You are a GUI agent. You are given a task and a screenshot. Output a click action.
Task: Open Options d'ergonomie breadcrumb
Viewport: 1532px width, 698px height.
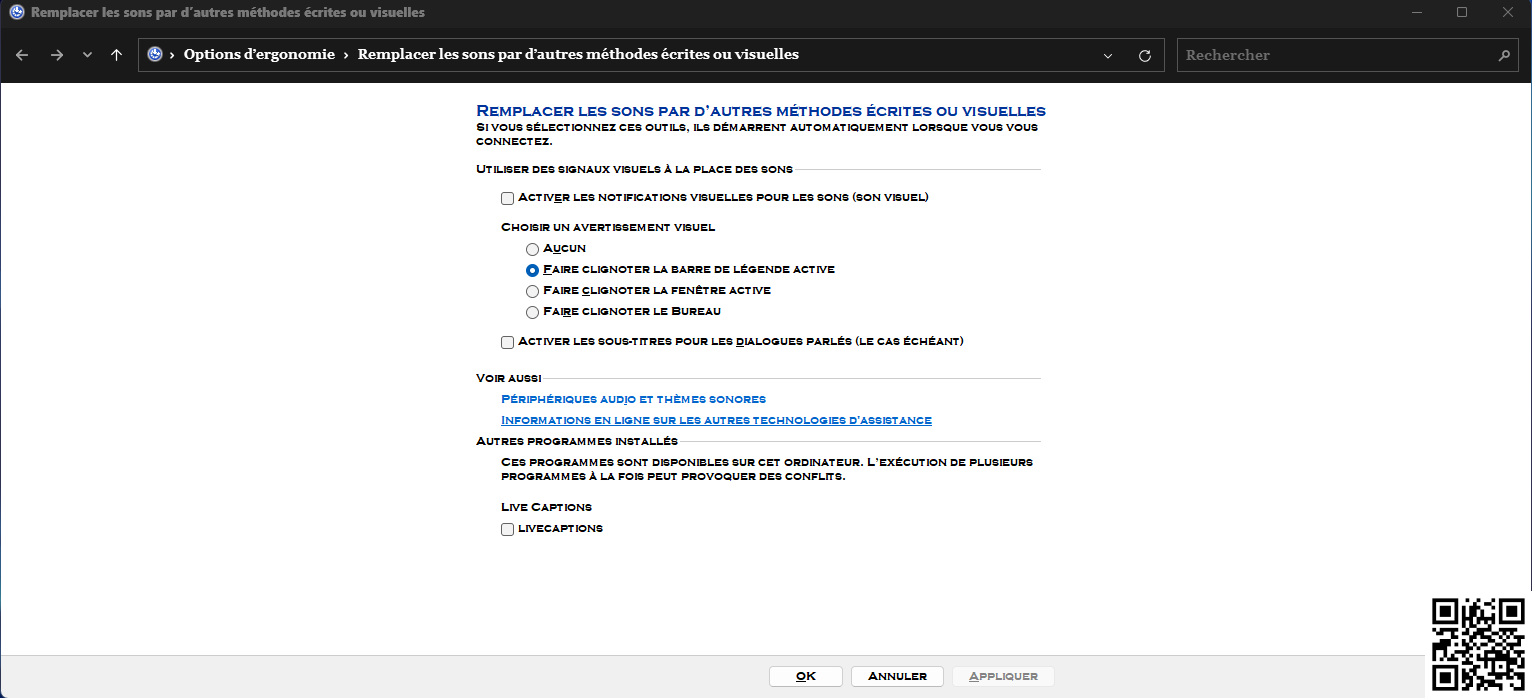(x=259, y=55)
